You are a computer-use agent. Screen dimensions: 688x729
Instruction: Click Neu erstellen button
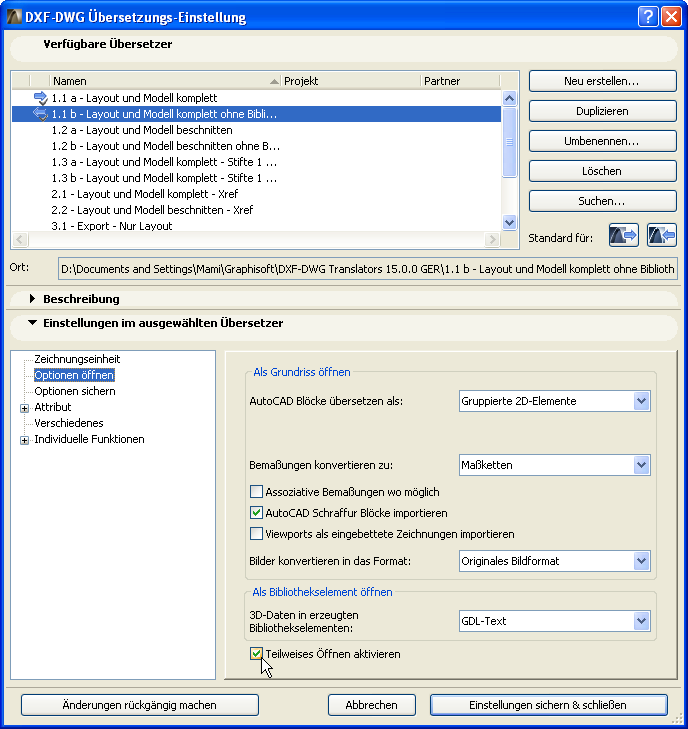602,81
